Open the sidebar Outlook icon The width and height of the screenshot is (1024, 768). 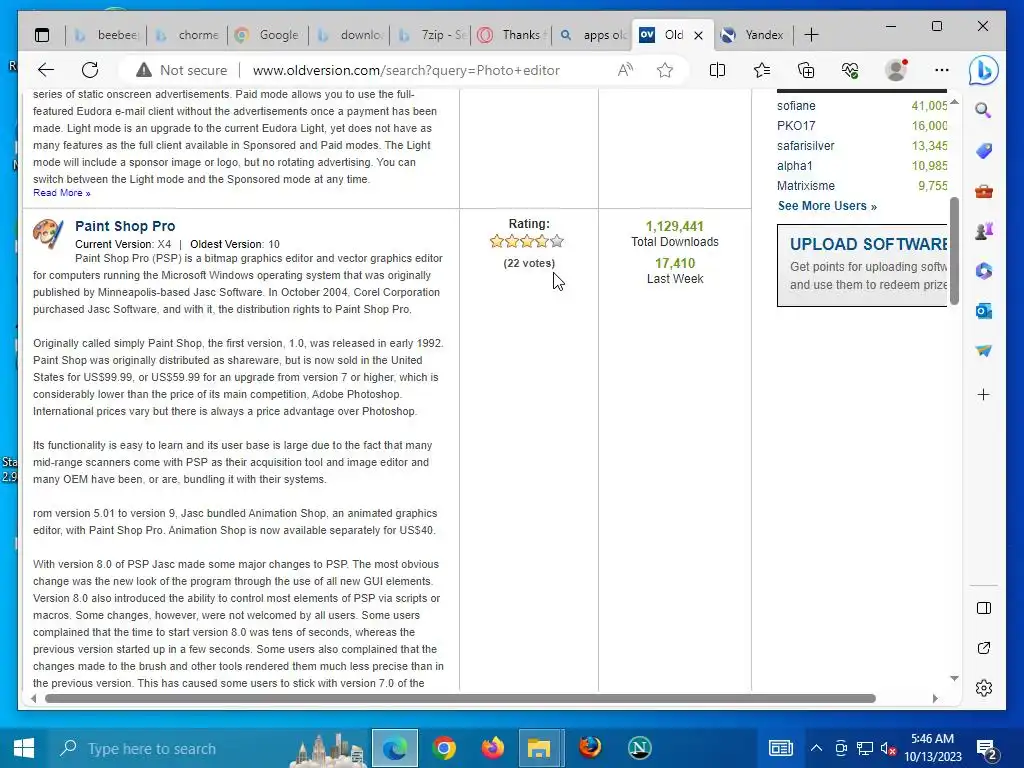click(984, 311)
